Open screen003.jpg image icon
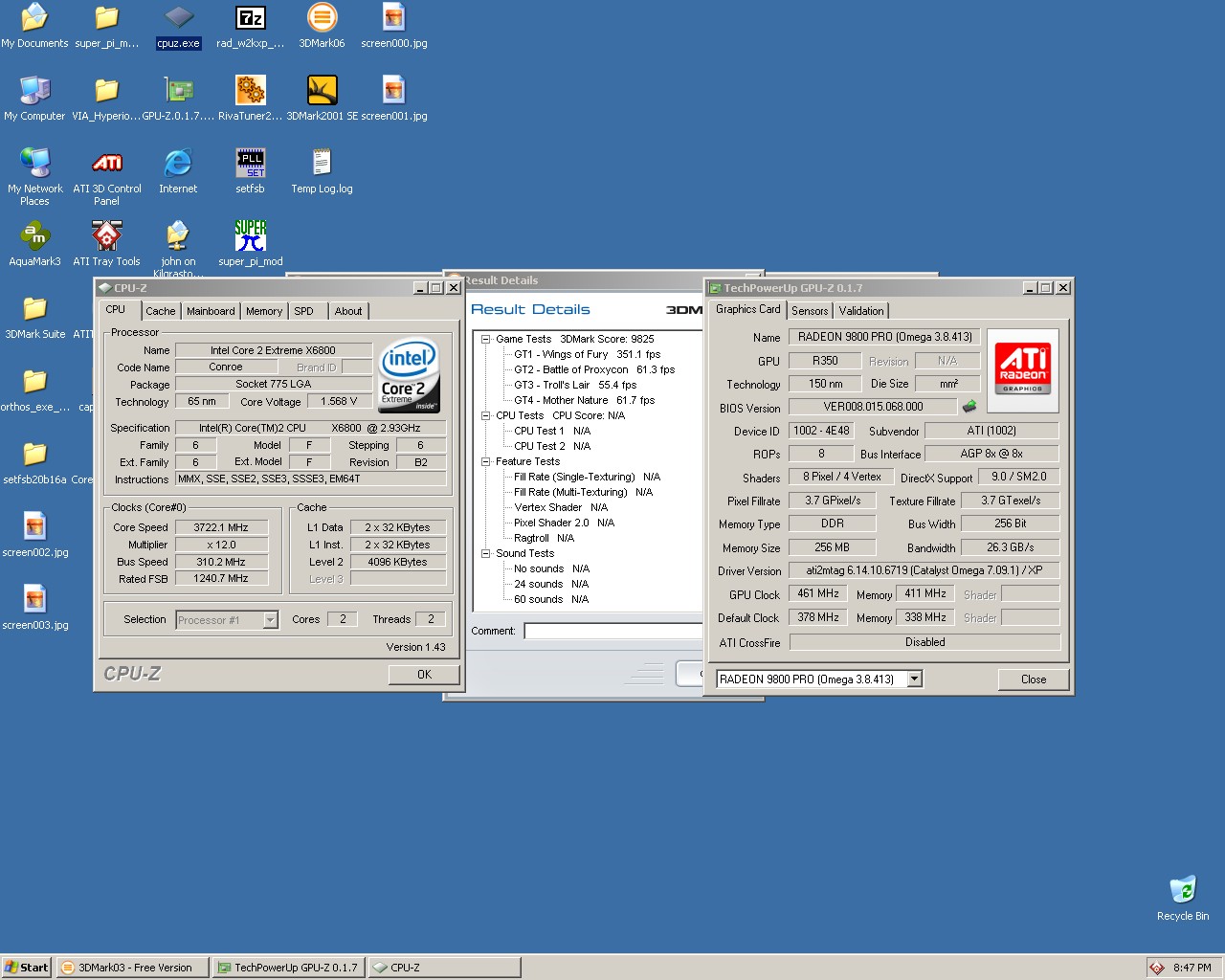 (x=34, y=608)
